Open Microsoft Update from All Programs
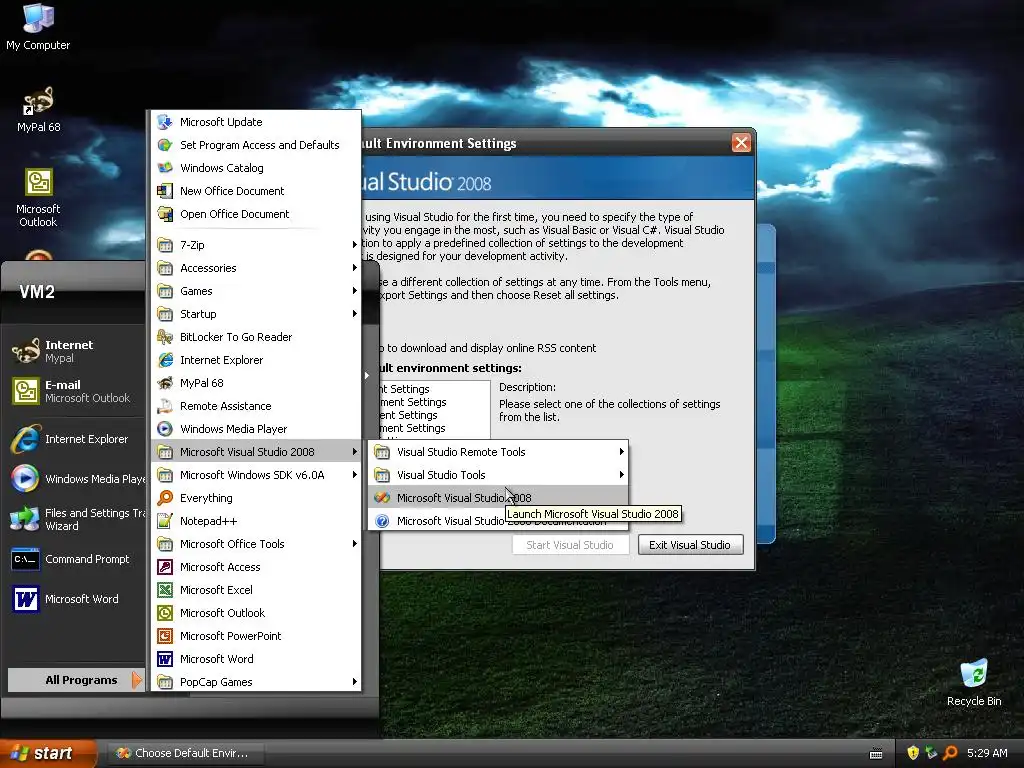This screenshot has height=768, width=1024. point(256,122)
